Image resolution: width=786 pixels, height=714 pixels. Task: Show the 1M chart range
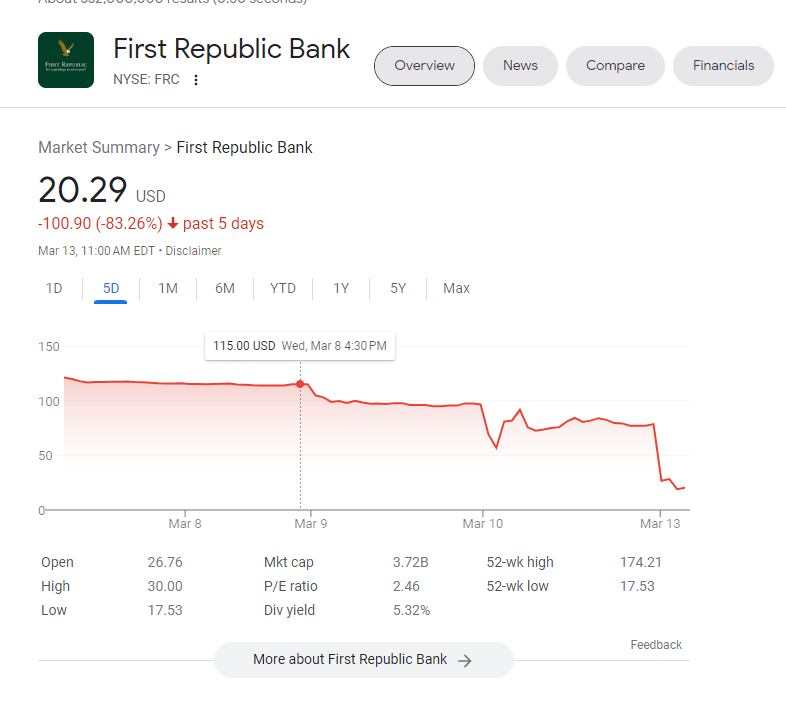[x=168, y=288]
